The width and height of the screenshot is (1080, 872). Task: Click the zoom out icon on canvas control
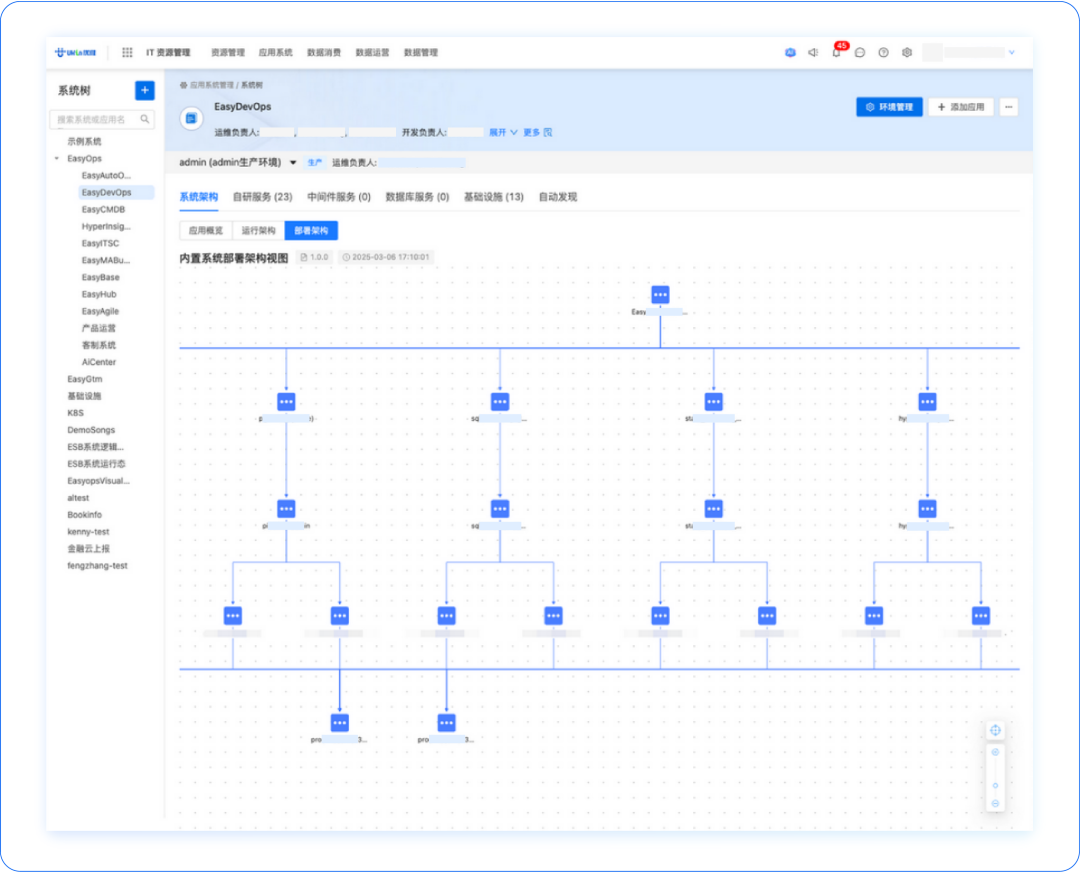995,803
